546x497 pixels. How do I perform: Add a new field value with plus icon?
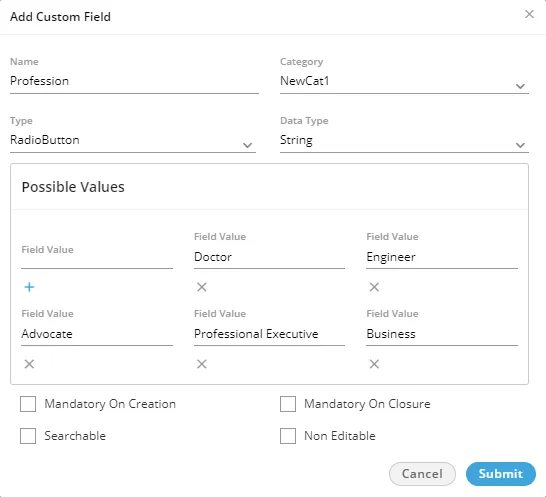point(29,287)
